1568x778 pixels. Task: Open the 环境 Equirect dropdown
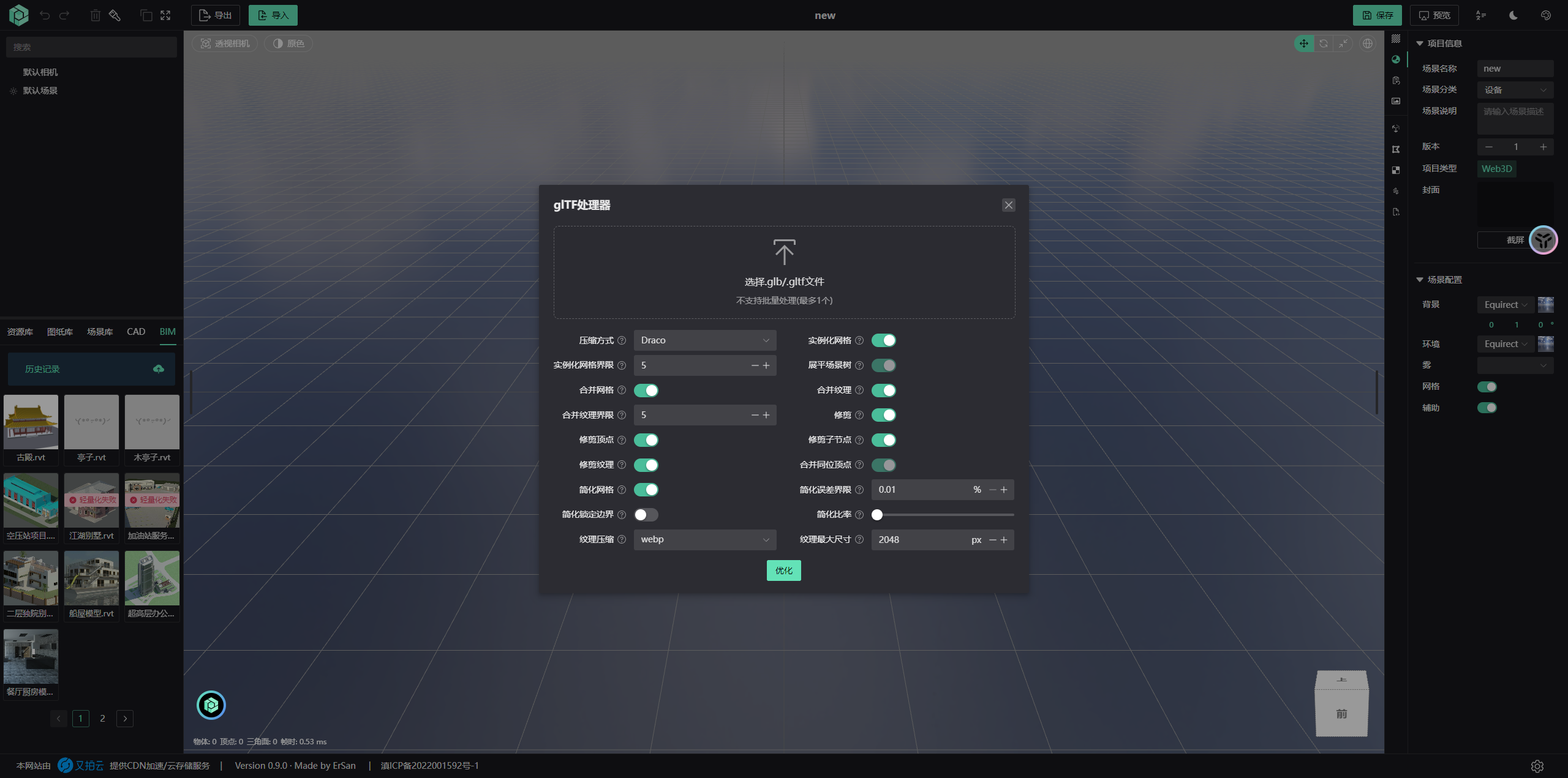[x=1506, y=344]
